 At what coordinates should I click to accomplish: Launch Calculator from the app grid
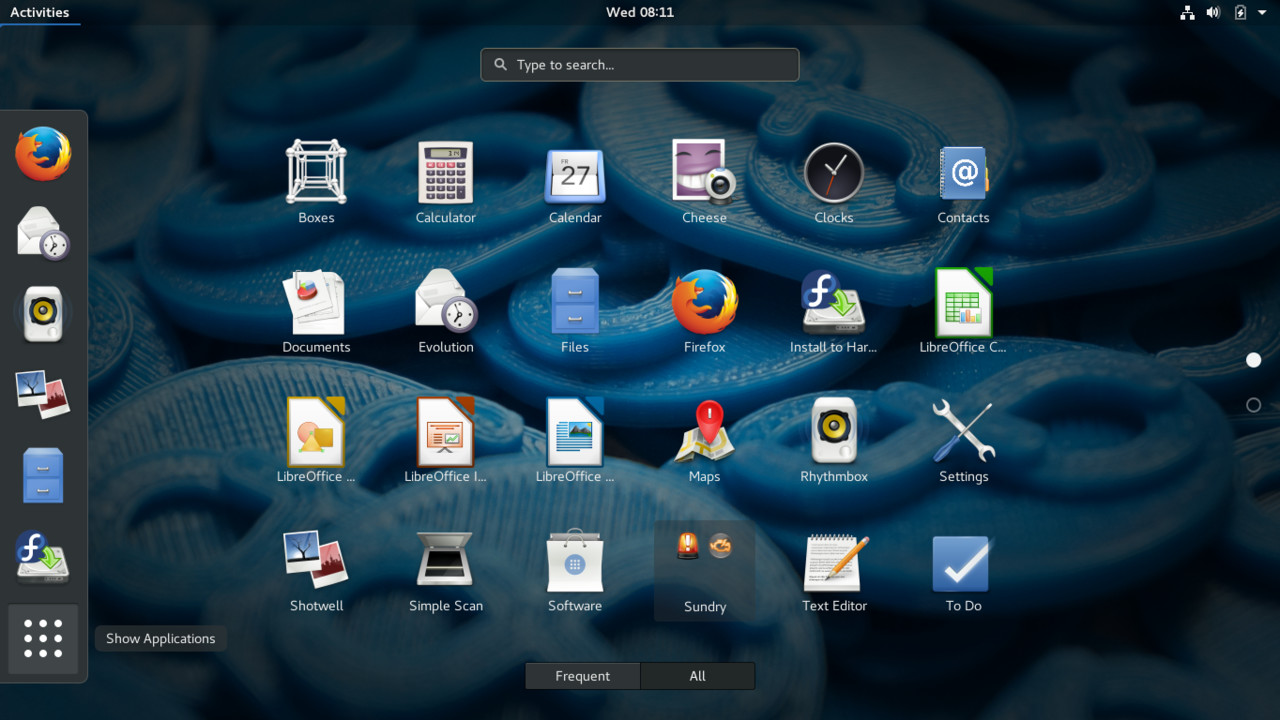click(x=446, y=183)
